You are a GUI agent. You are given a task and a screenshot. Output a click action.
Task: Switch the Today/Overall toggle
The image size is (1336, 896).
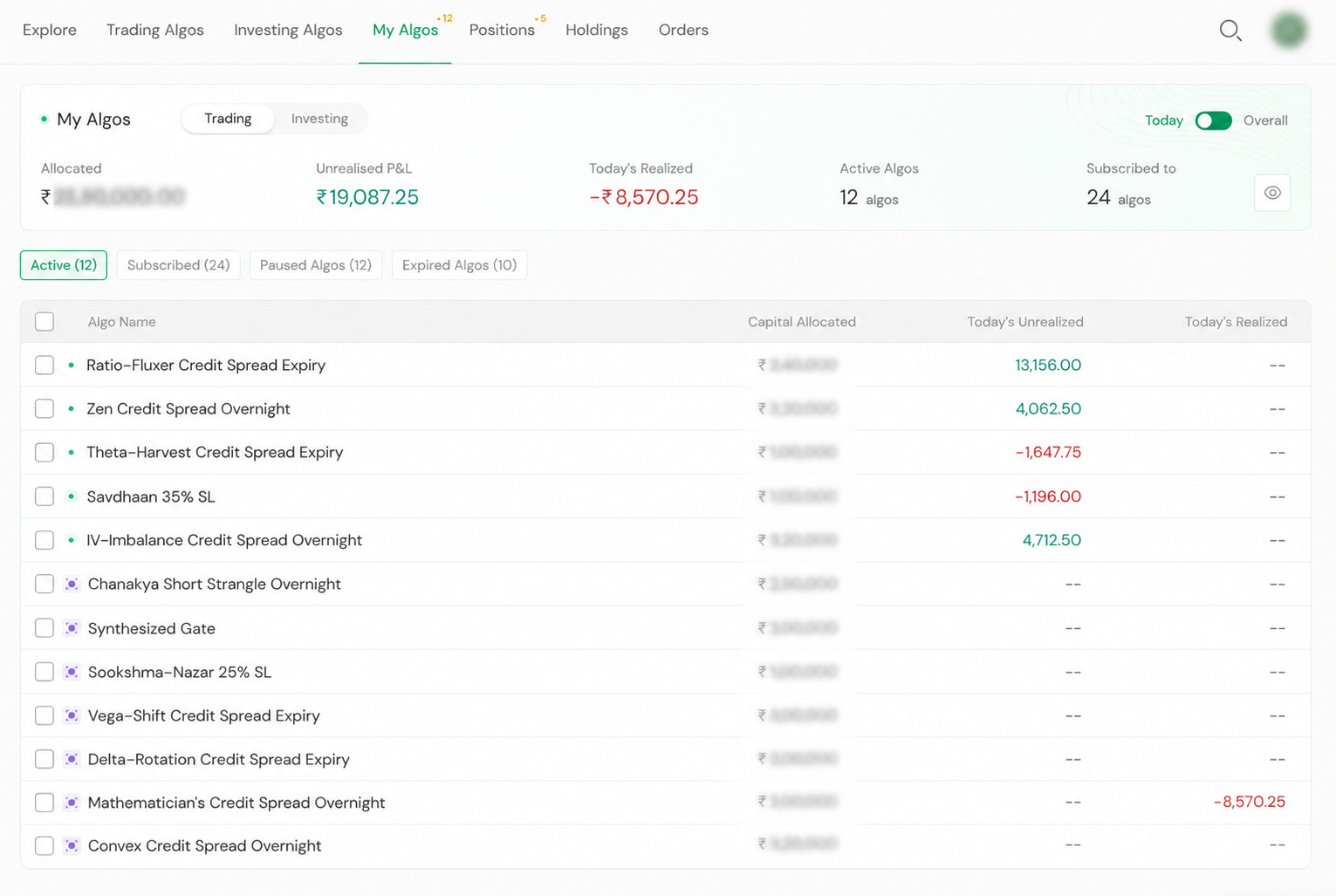point(1213,120)
